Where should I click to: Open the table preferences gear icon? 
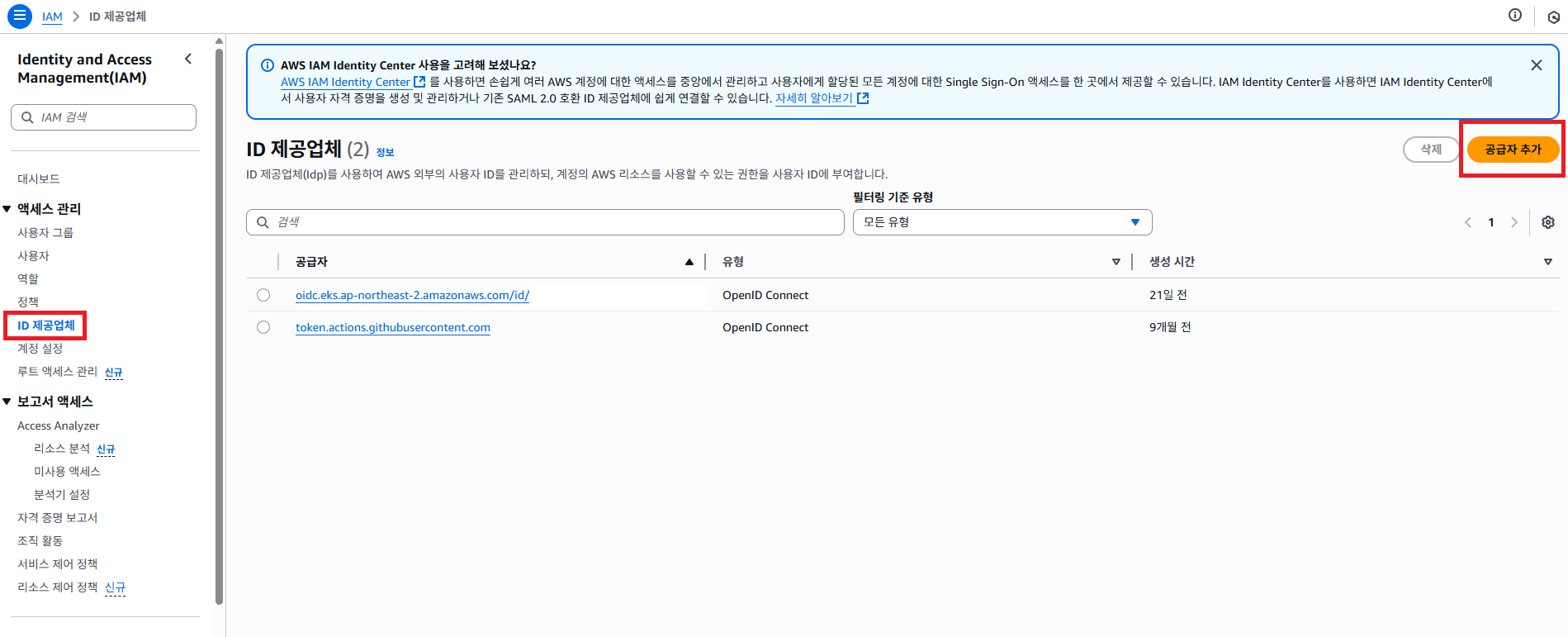[1548, 222]
